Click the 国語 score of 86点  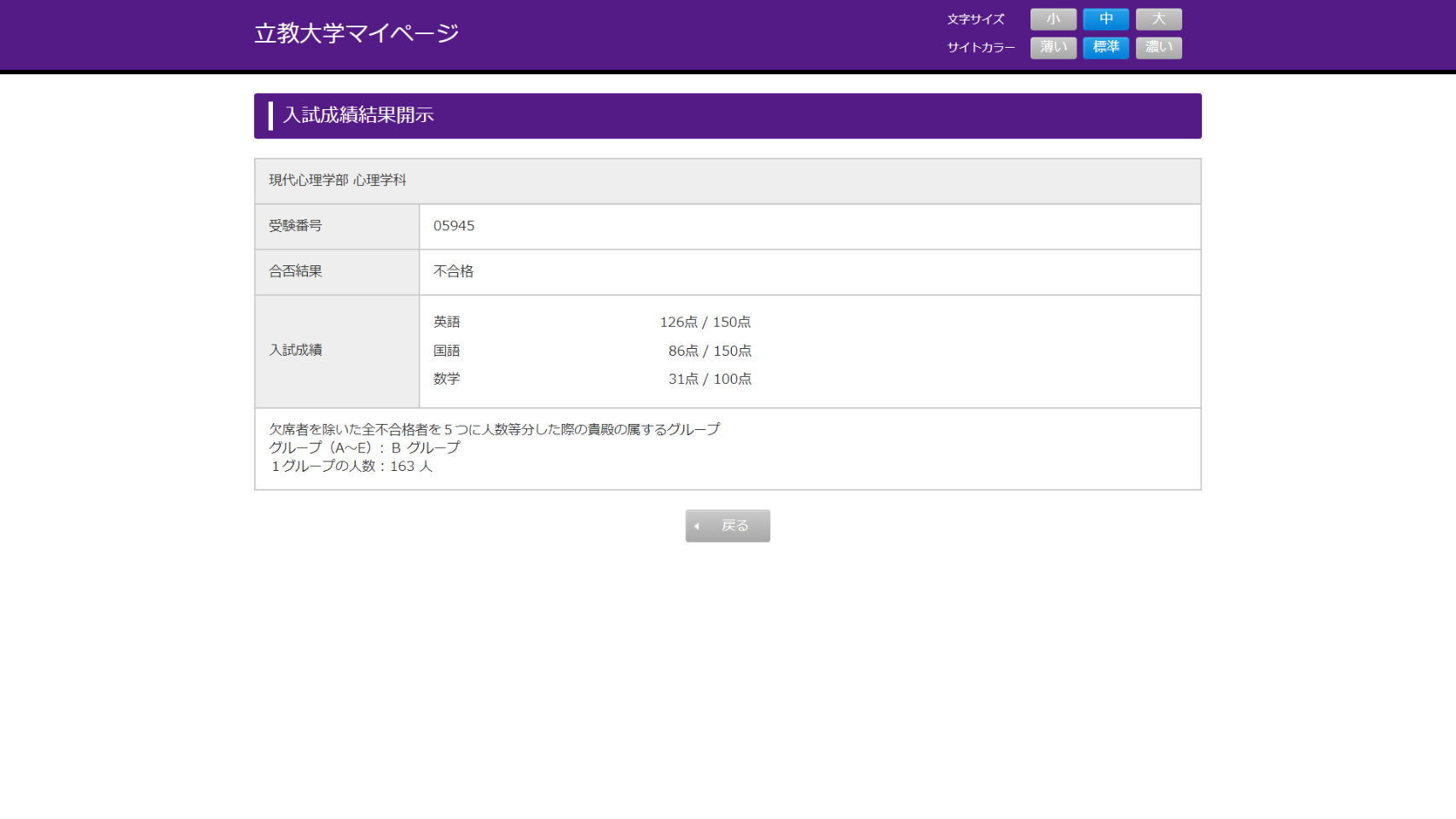[682, 351]
